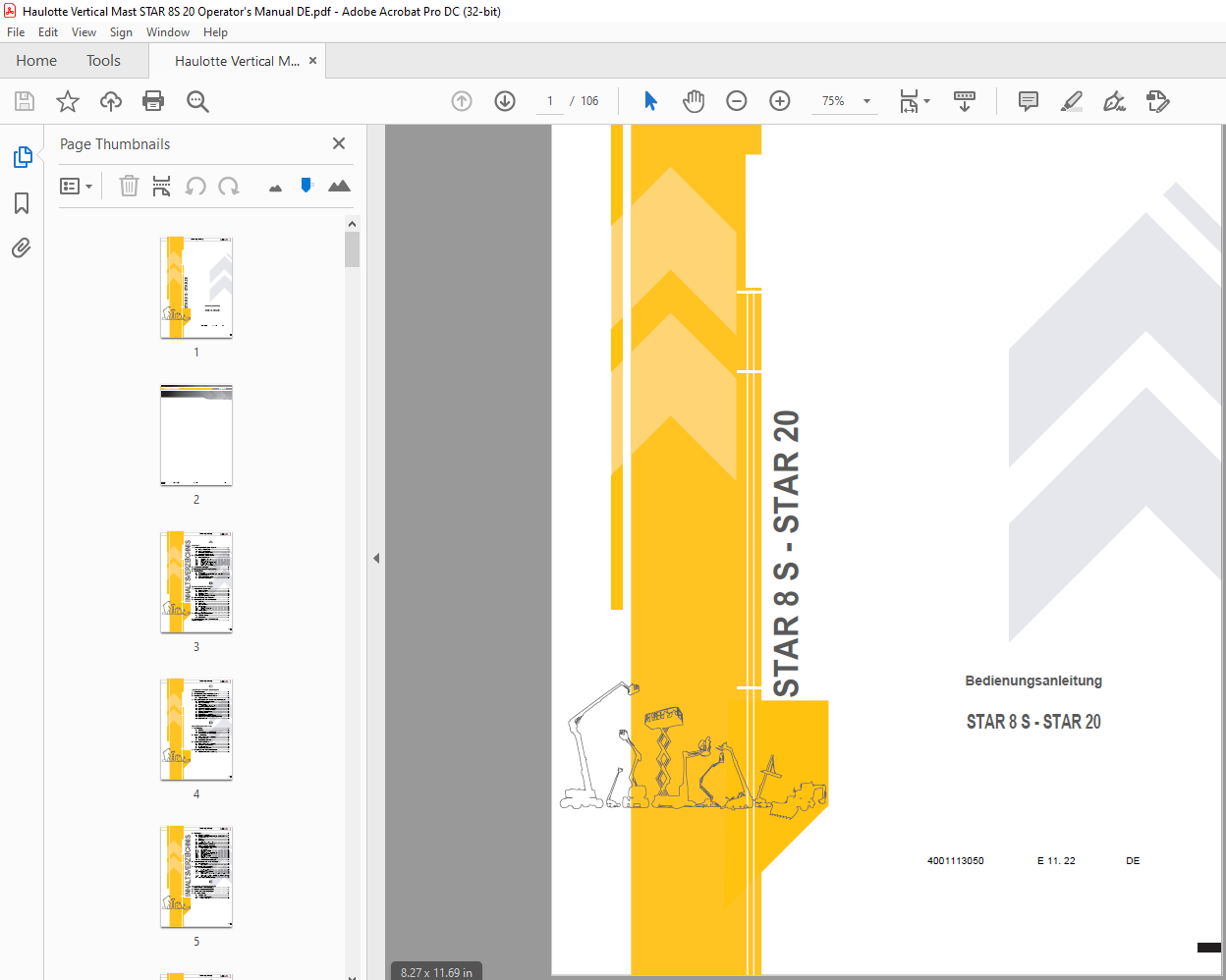This screenshot has width=1226, height=980.
Task: Select page 5 thumbnail
Action: [x=196, y=877]
